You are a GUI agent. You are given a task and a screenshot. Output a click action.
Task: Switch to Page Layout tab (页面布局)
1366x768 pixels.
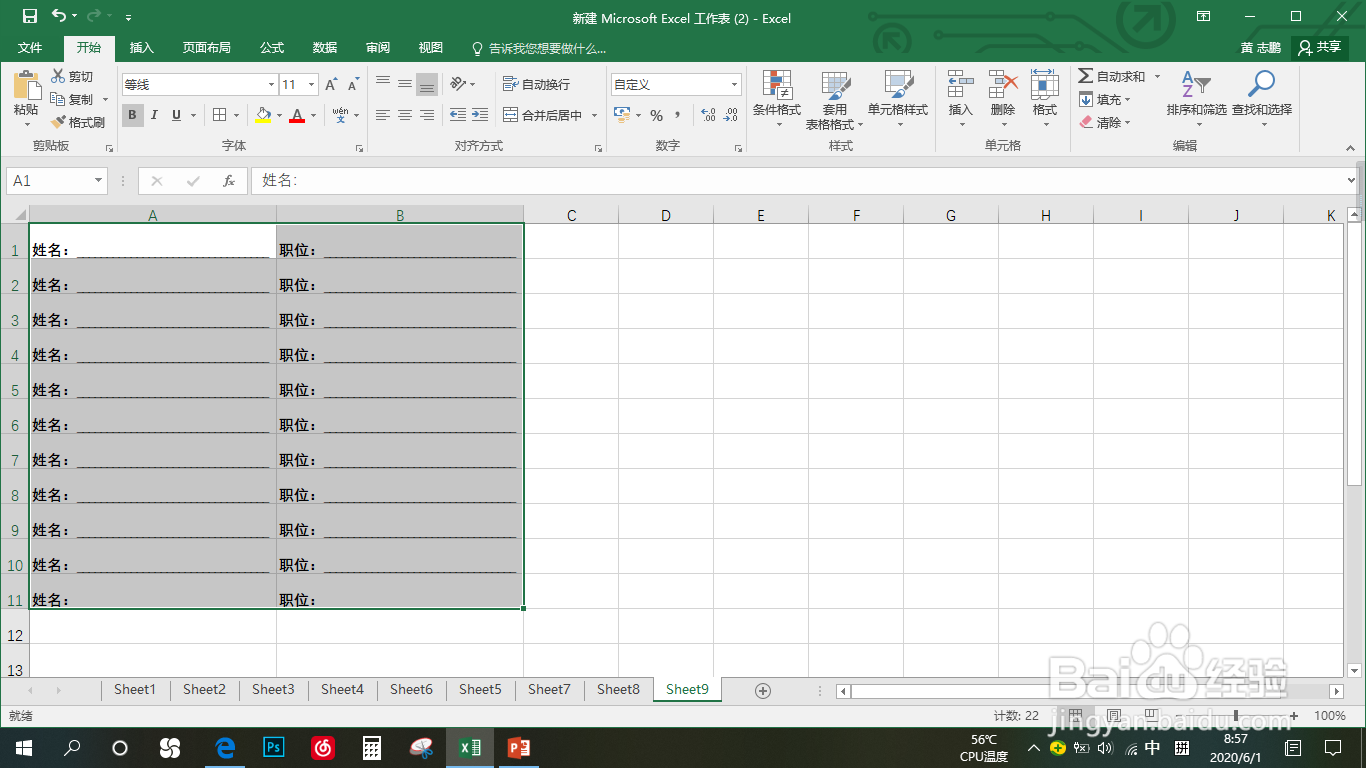pos(206,47)
